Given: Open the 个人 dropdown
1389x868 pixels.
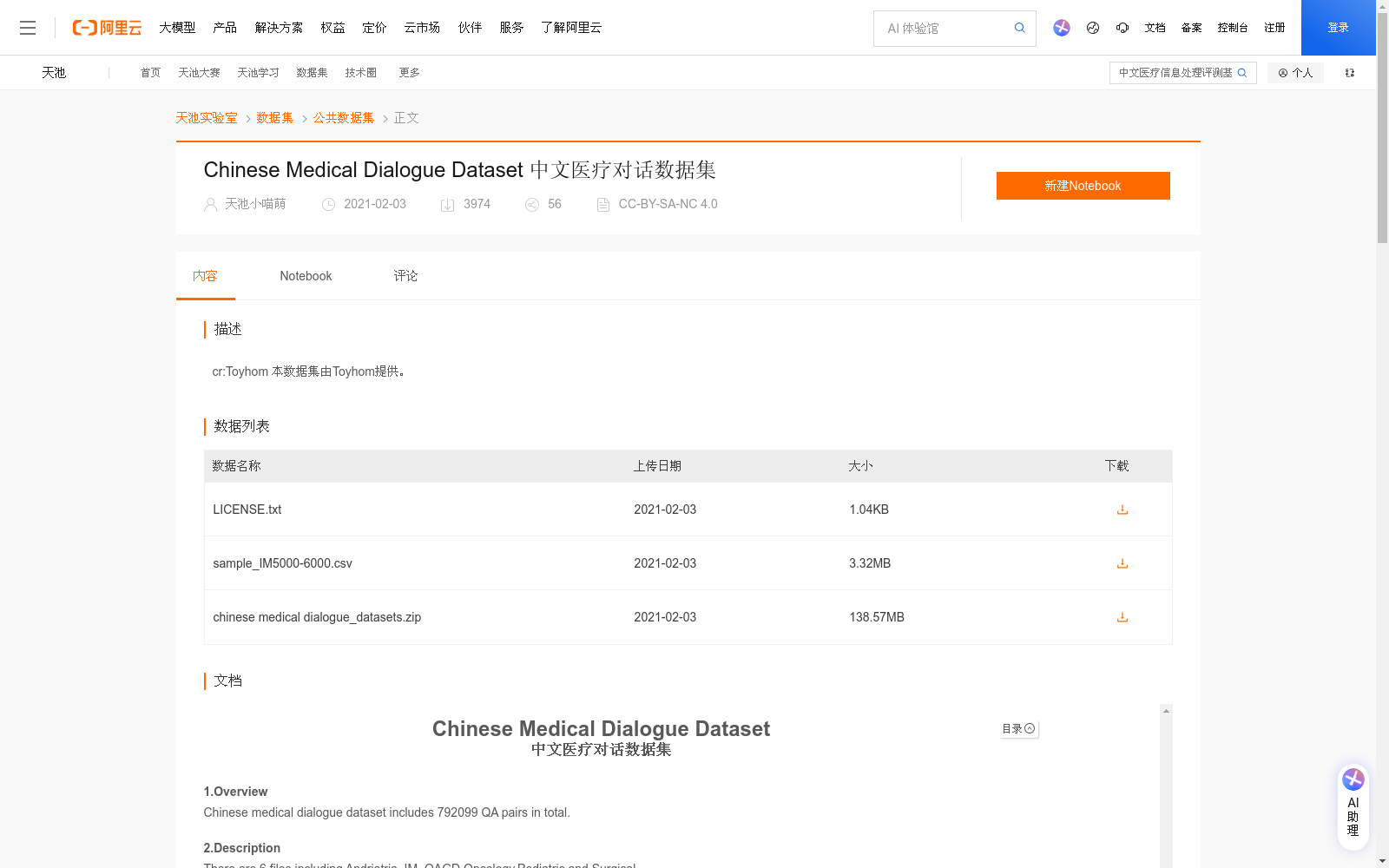Looking at the screenshot, I should (x=1295, y=73).
